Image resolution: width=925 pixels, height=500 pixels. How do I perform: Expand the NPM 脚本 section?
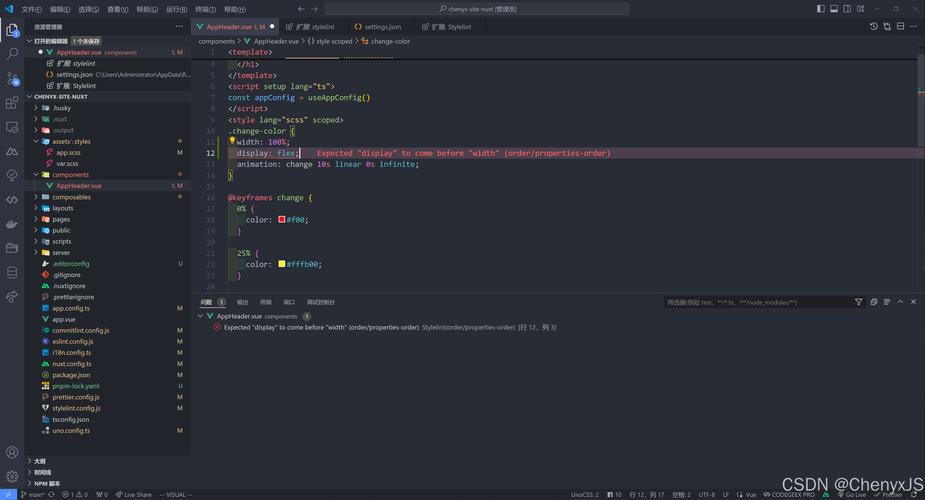coord(47,483)
